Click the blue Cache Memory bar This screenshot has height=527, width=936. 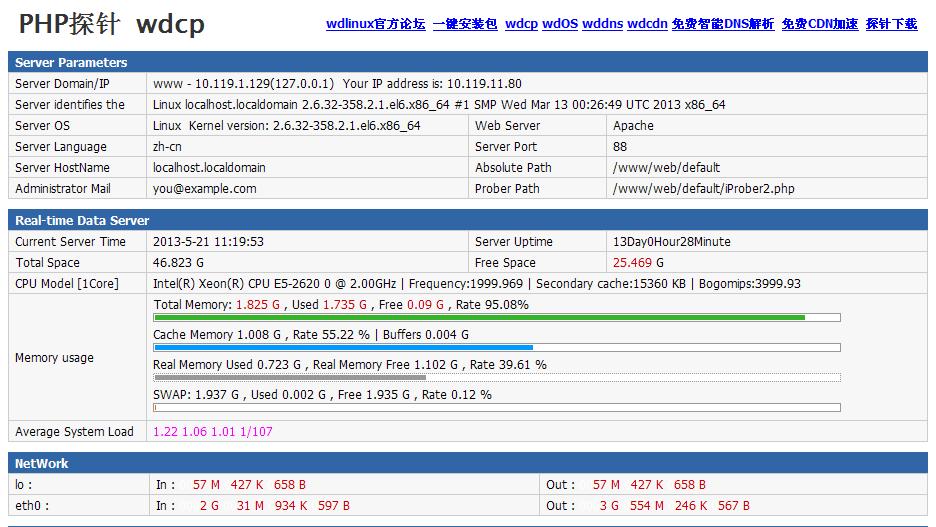coord(343,348)
